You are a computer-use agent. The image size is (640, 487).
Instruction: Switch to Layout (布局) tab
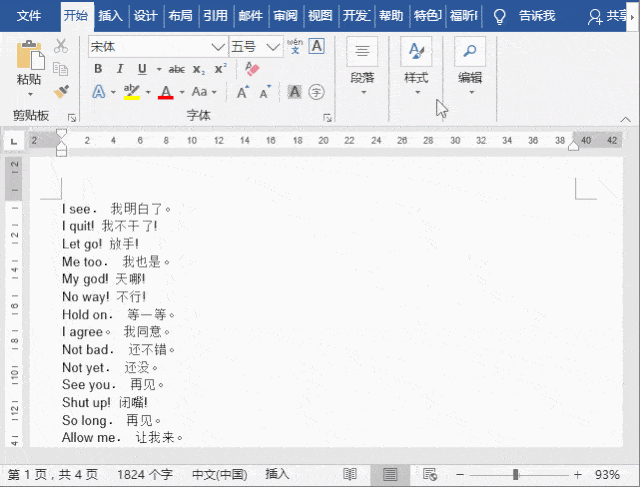[x=180, y=16]
